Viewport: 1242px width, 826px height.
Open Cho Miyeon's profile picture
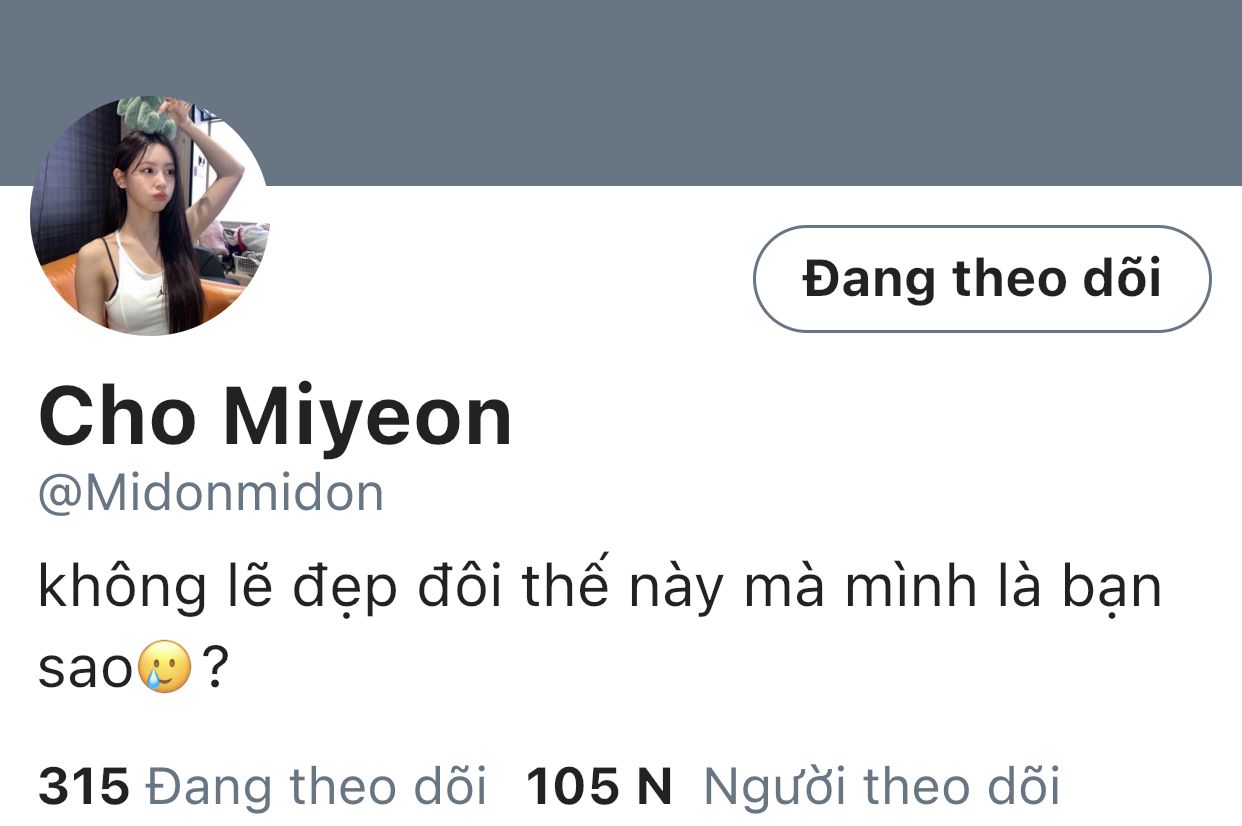tap(149, 216)
